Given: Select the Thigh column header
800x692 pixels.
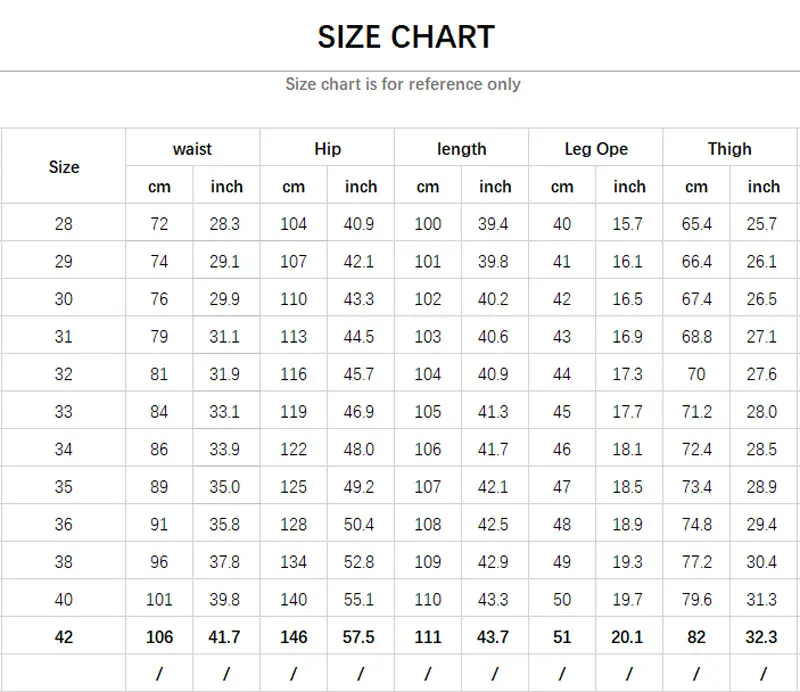Looking at the screenshot, I should 730,148.
